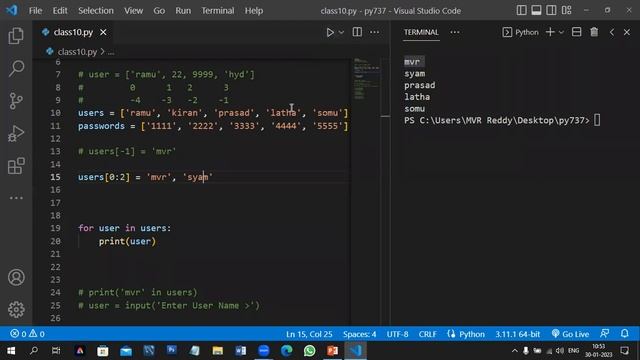Image resolution: width=640 pixels, height=360 pixels.
Task: Open the Terminal menu
Action: click(218, 11)
